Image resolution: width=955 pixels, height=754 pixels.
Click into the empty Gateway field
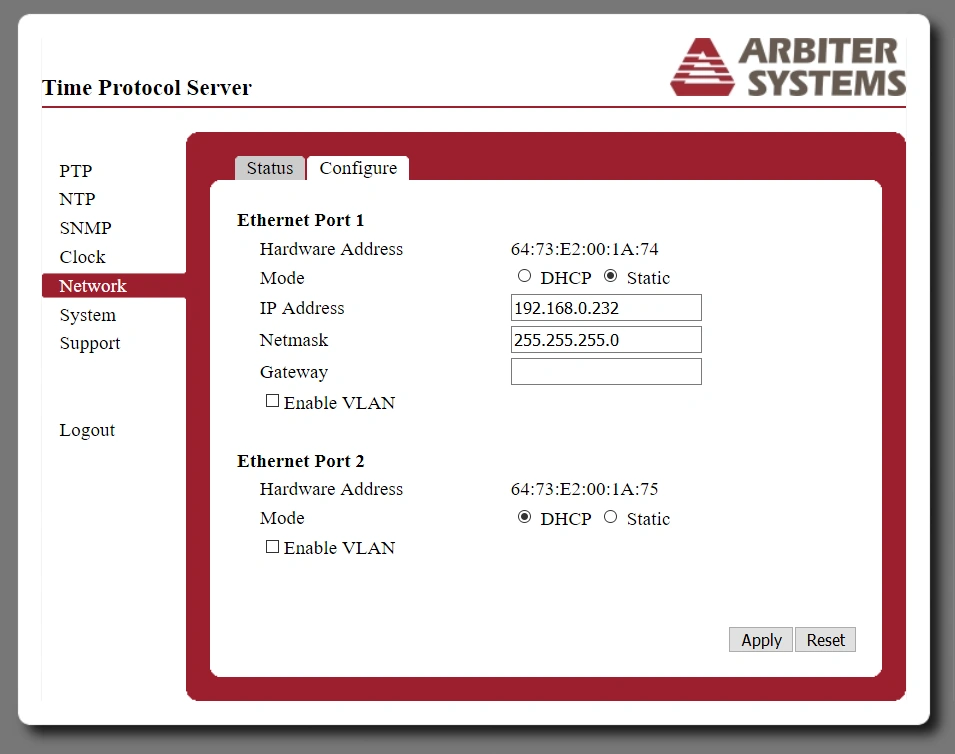coord(606,372)
